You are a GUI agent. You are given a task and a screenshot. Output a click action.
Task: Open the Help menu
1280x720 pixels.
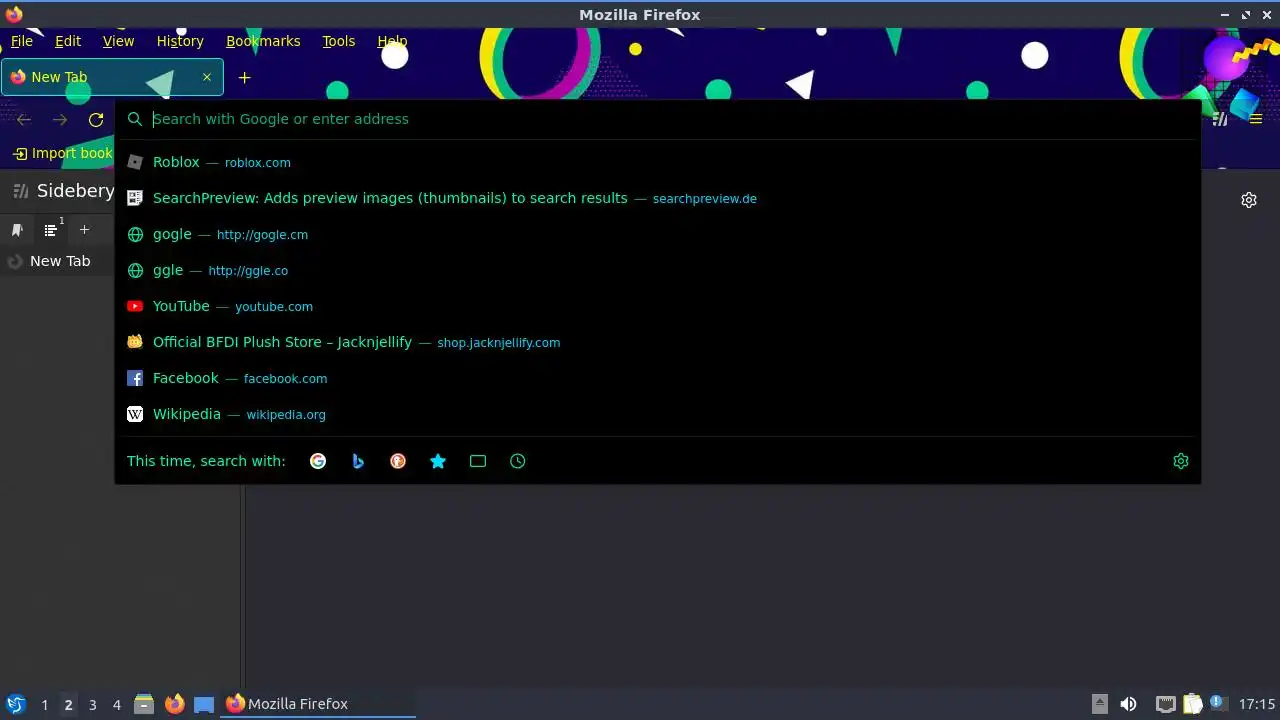click(392, 41)
